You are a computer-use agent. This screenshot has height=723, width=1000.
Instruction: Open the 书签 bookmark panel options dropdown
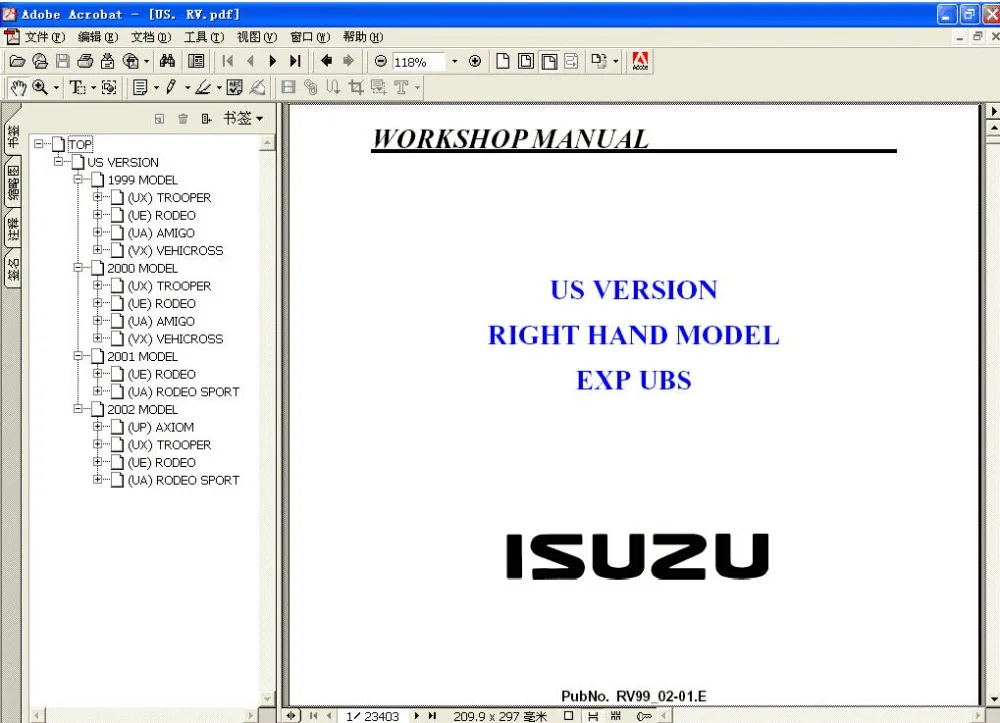click(x=243, y=119)
